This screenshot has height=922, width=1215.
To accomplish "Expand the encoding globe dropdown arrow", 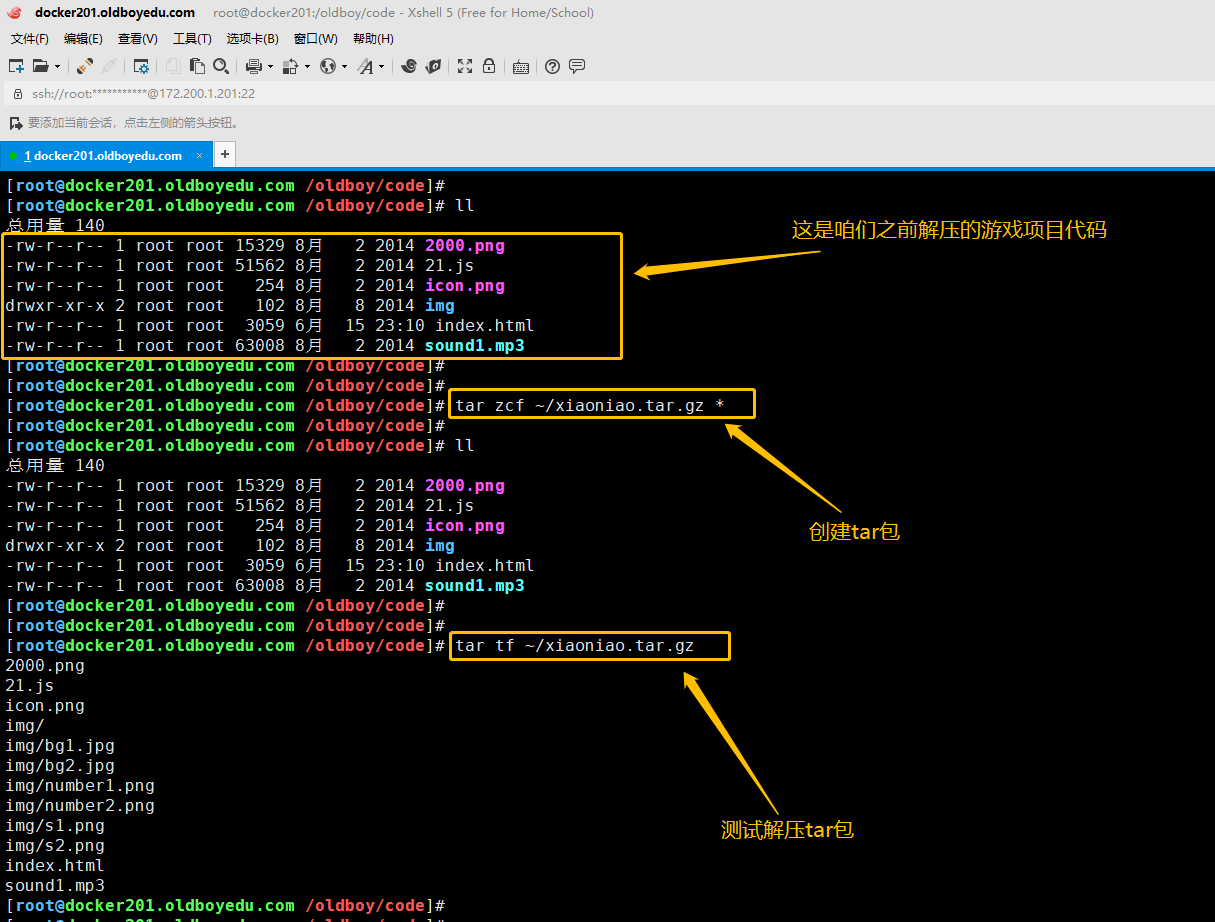I will [344, 67].
